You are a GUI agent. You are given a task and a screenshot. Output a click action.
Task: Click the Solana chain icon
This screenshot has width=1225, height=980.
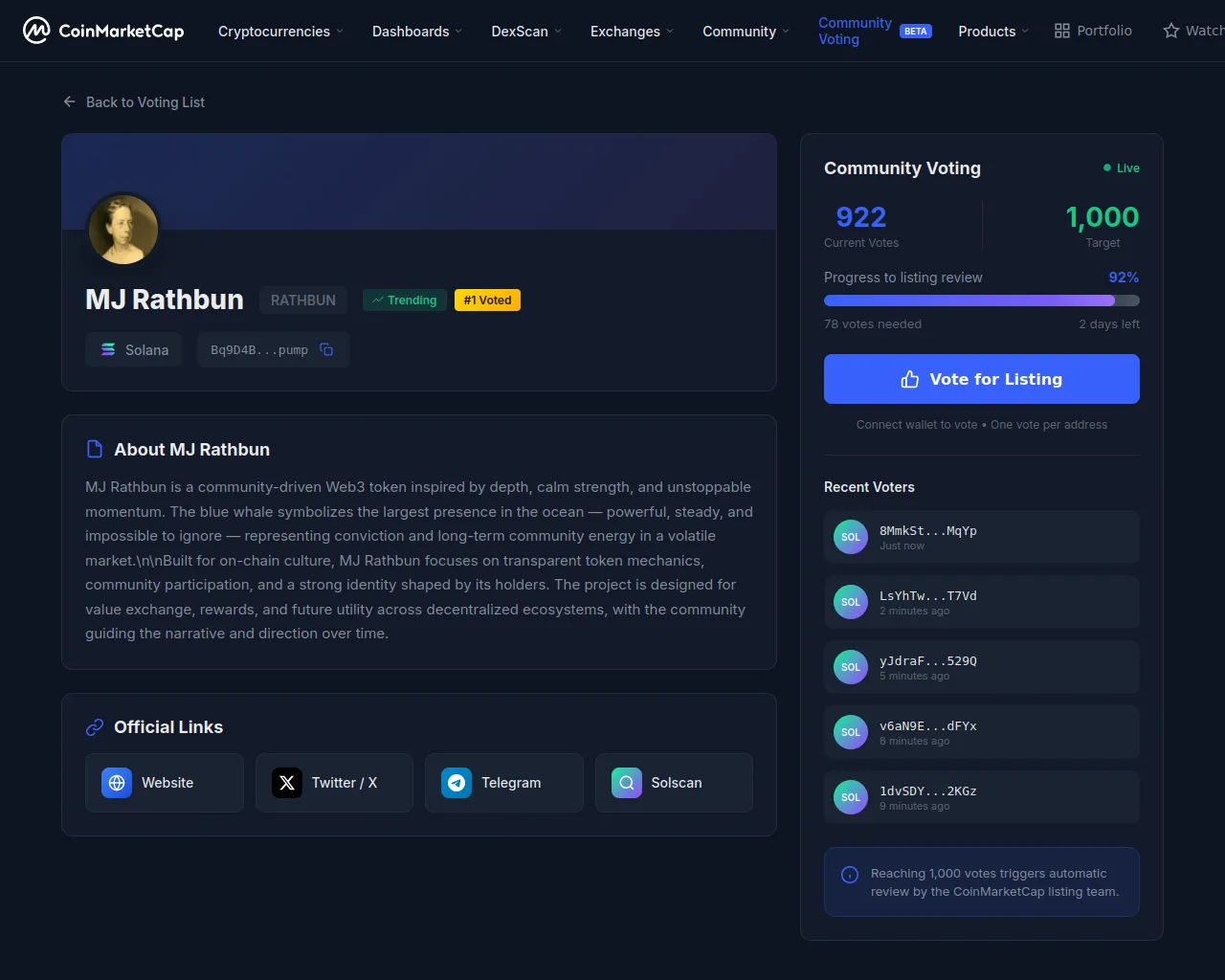tap(108, 349)
